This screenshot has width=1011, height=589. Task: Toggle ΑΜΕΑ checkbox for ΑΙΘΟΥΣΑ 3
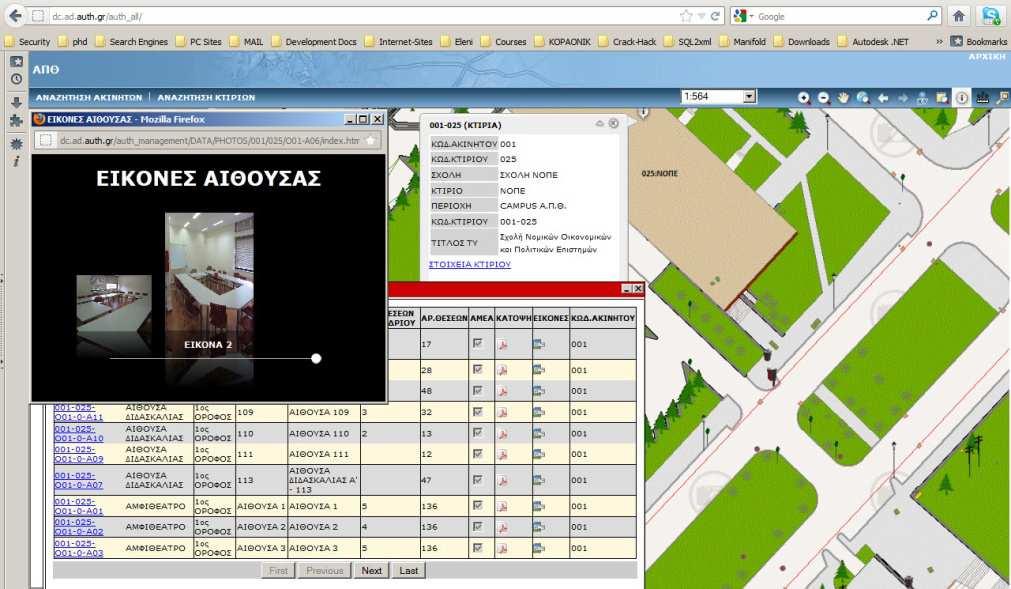point(478,547)
